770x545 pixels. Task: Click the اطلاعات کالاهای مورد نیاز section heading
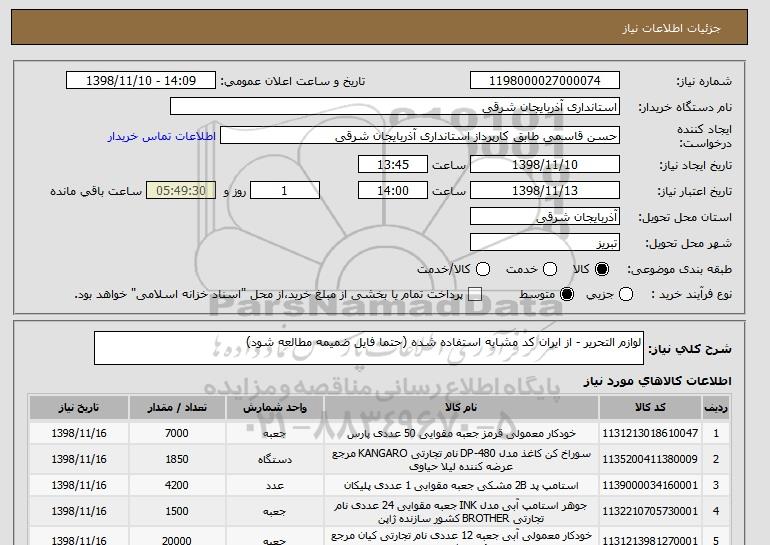point(657,381)
